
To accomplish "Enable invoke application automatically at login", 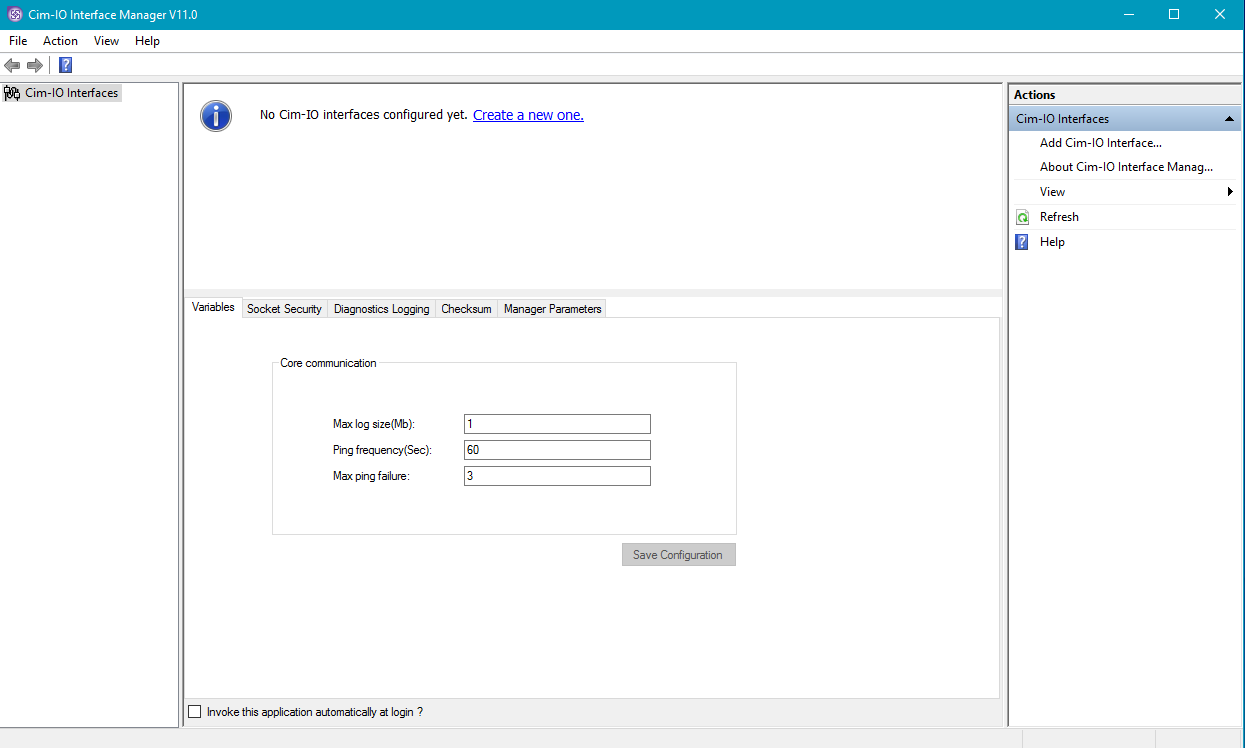I will (195, 712).
